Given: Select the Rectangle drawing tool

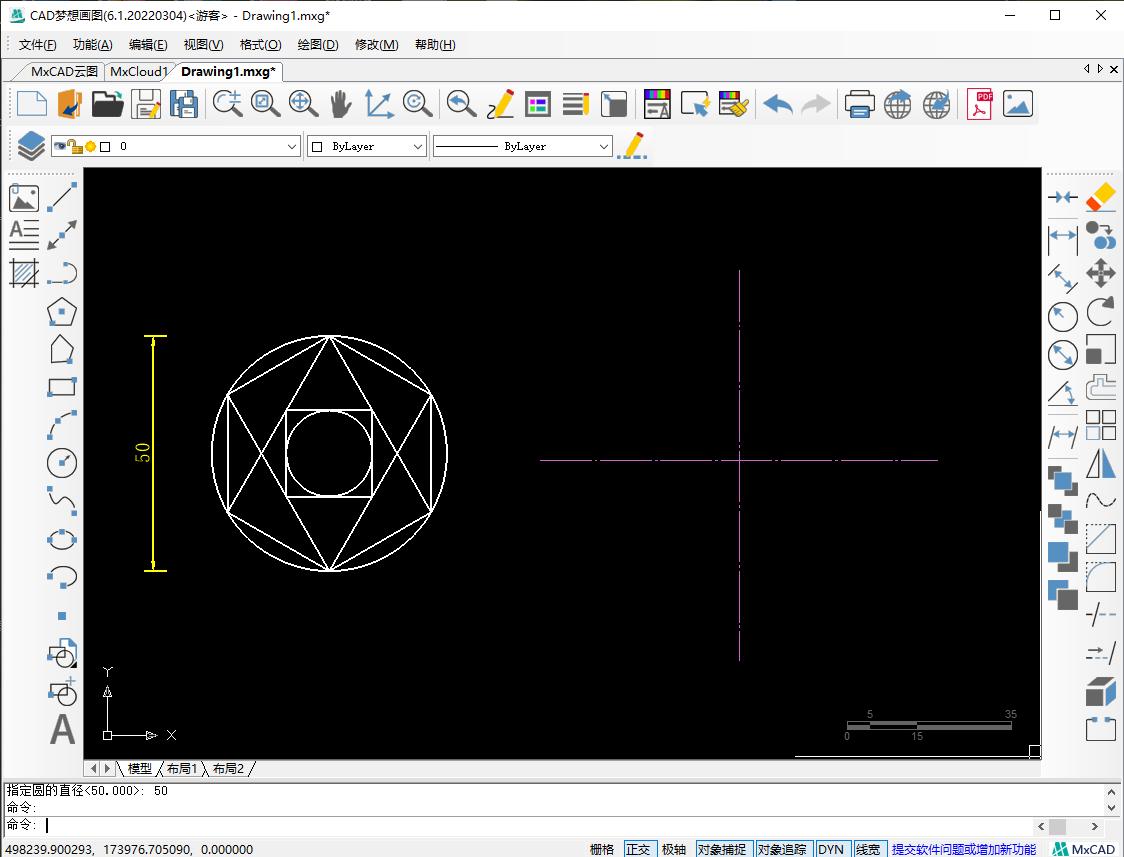Looking at the screenshot, I should coord(62,387).
